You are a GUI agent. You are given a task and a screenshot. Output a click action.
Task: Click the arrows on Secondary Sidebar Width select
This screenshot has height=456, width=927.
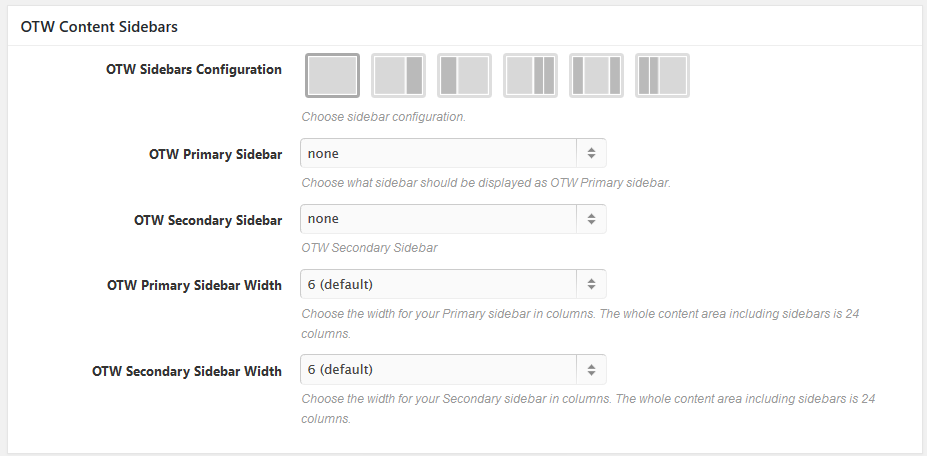point(591,370)
